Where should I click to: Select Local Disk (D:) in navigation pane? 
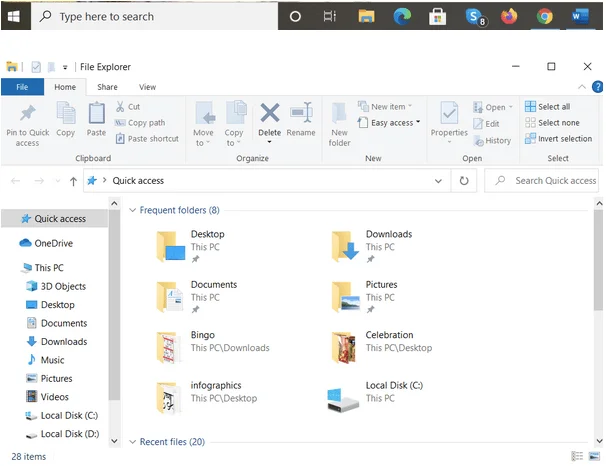point(63,434)
